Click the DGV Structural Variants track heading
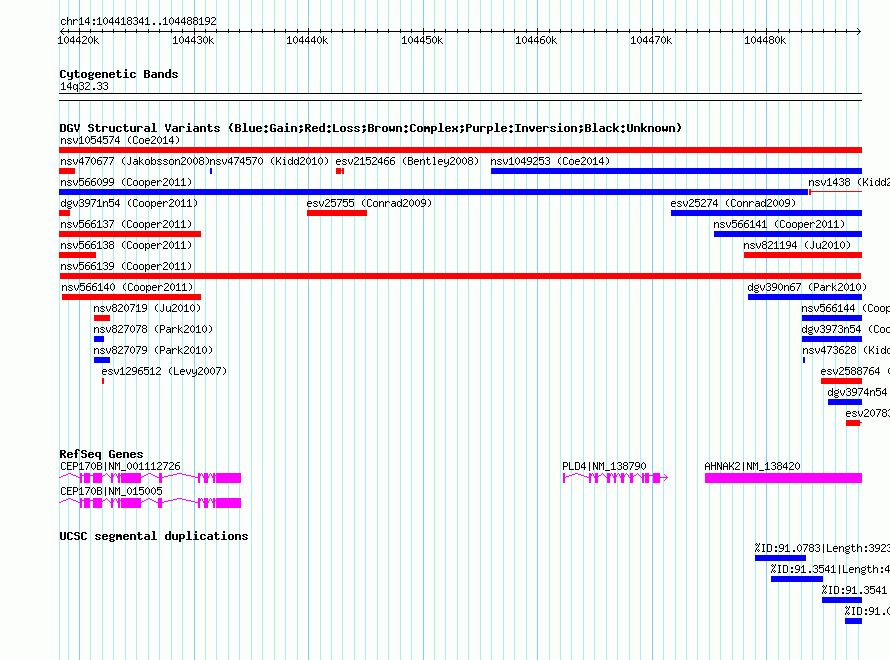This screenshot has width=890, height=660. (370, 128)
